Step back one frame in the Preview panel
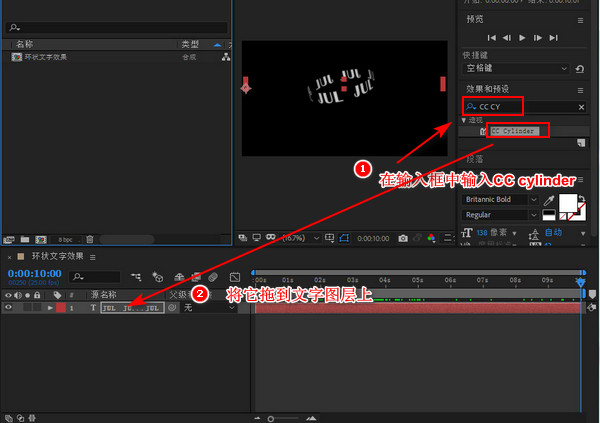This screenshot has height=423, width=600. point(507,38)
